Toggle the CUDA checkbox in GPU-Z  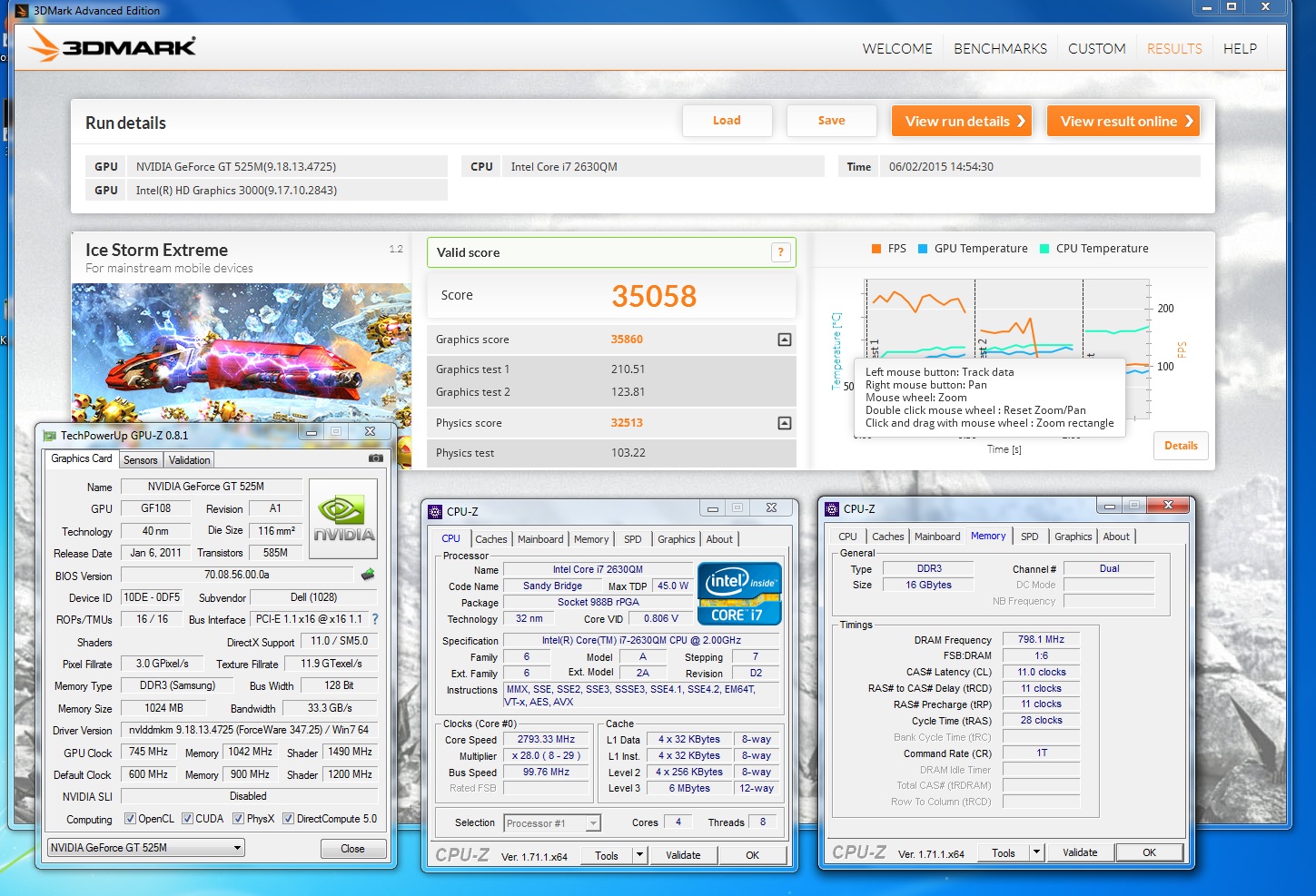click(187, 819)
